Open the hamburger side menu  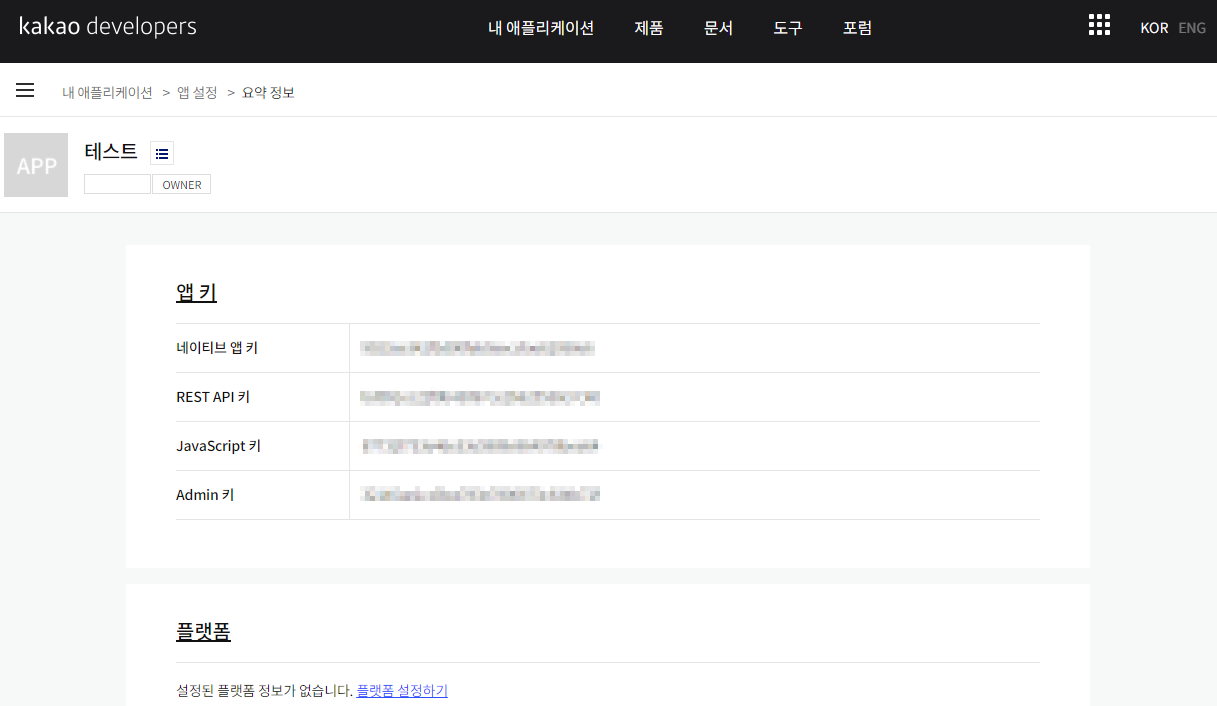click(x=25, y=91)
